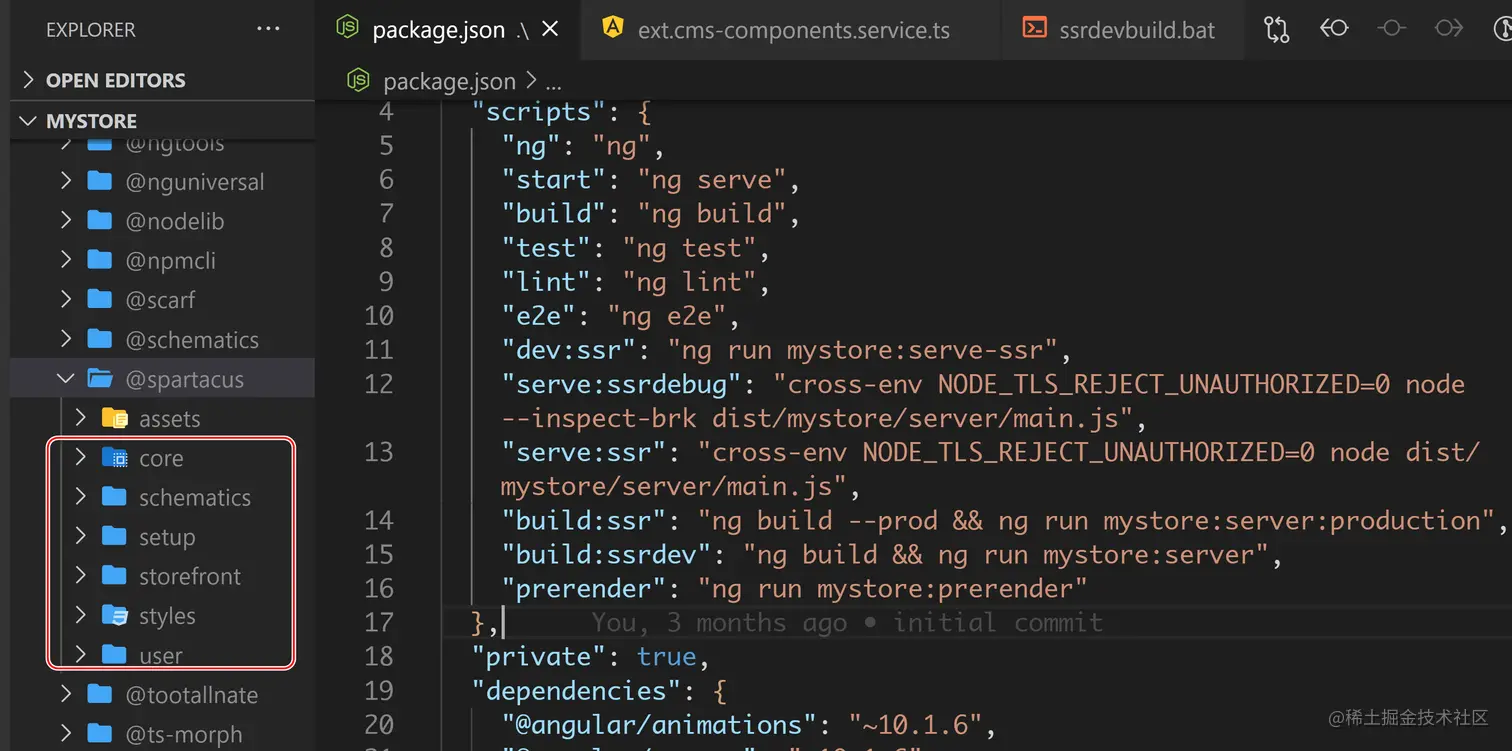Viewport: 1512px width, 751px height.
Task: Expand the @npmcli folder chevron
Action: (66, 260)
